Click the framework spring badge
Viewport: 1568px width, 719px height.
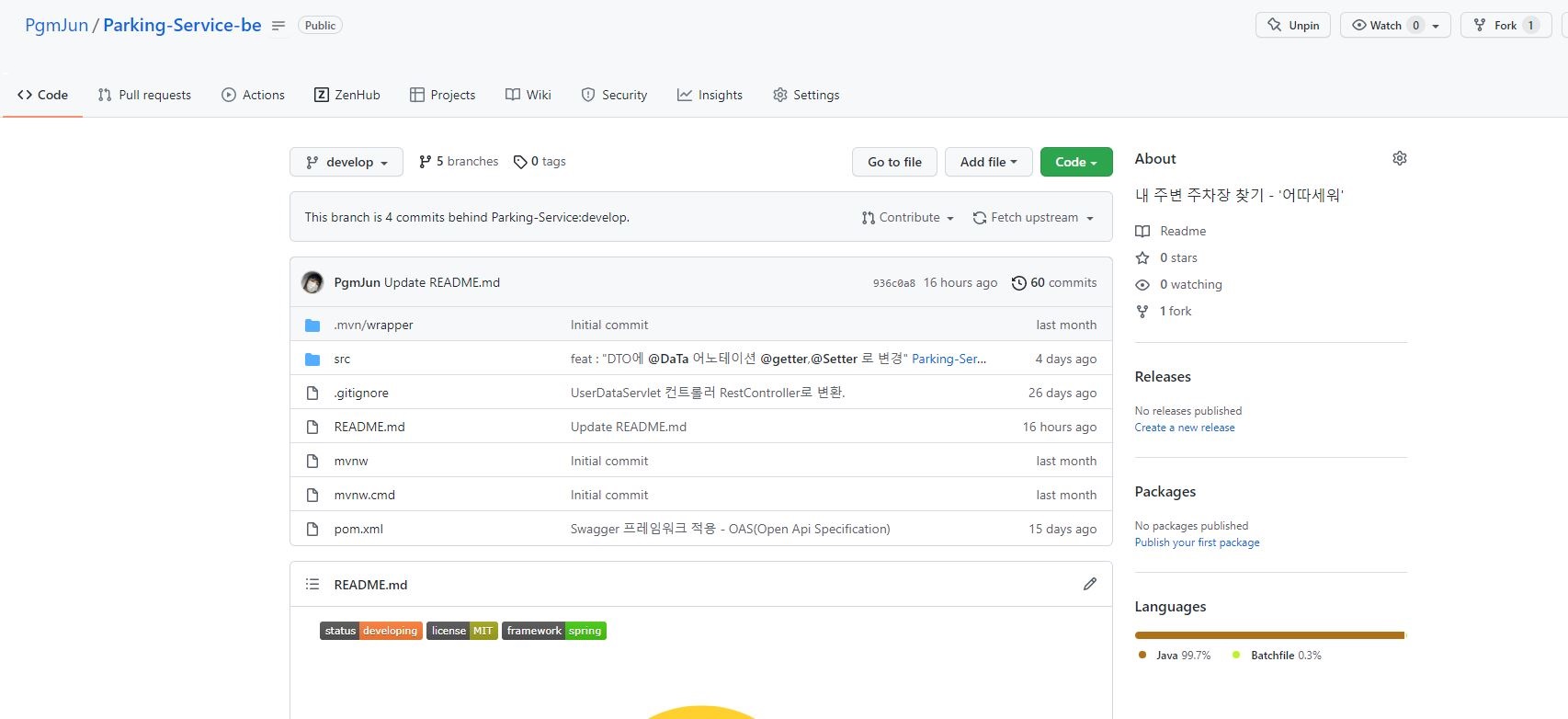[x=554, y=631]
